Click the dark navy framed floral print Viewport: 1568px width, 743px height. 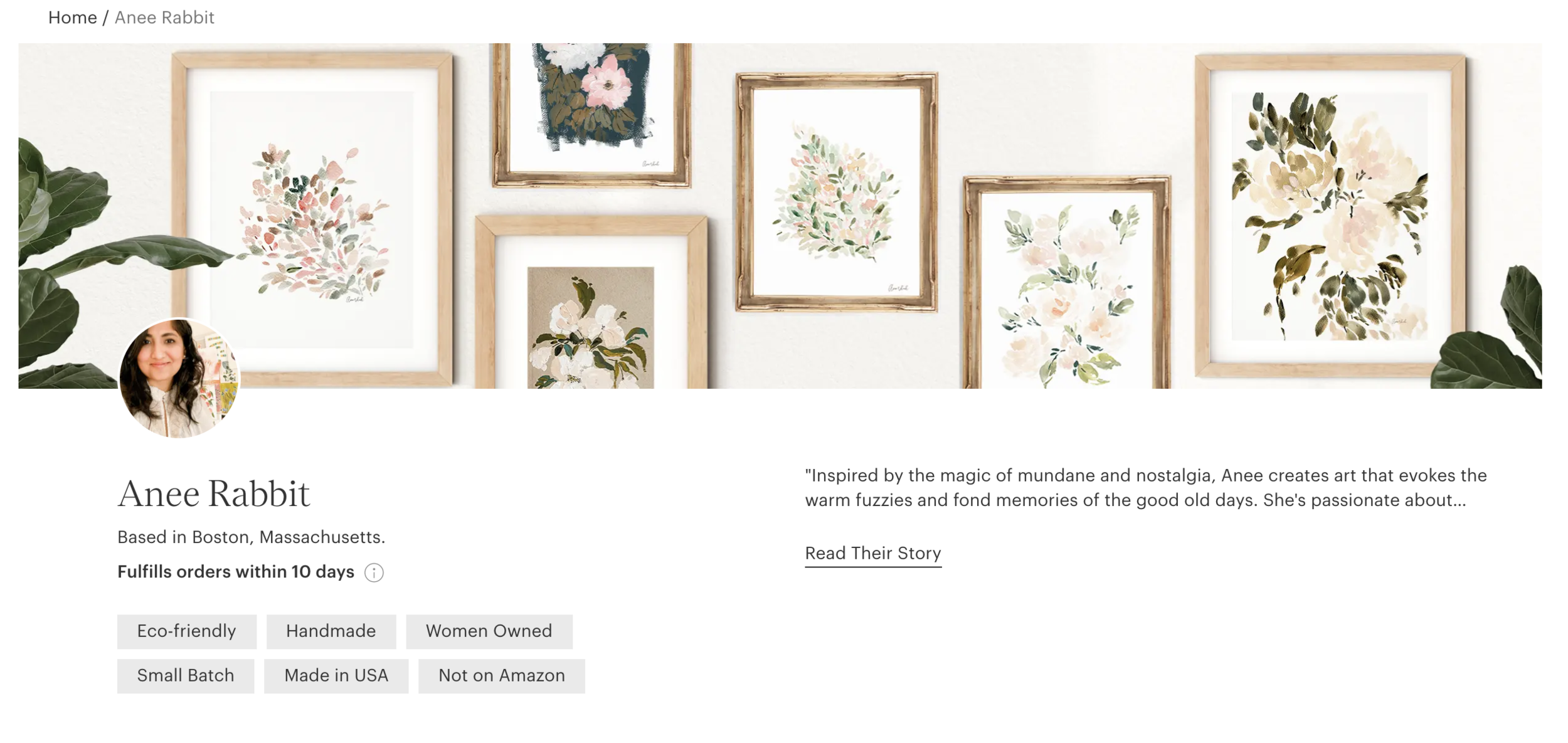click(x=592, y=115)
